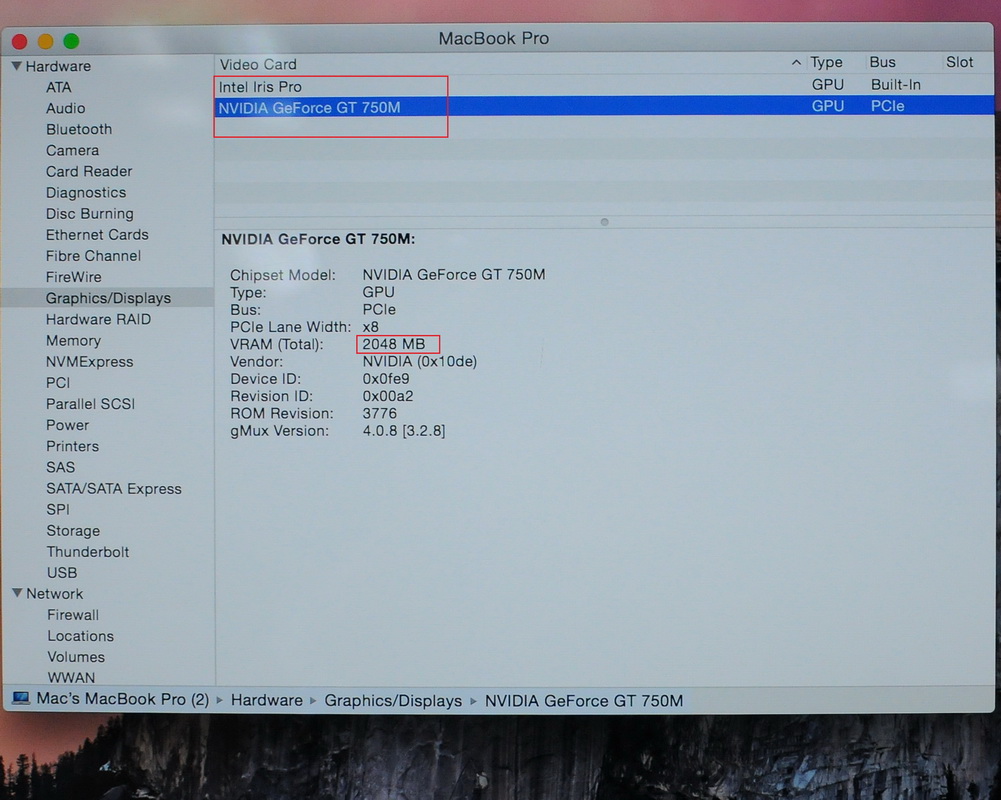
Task: Select Graphics/Displays in the sidebar
Action: pos(109,298)
